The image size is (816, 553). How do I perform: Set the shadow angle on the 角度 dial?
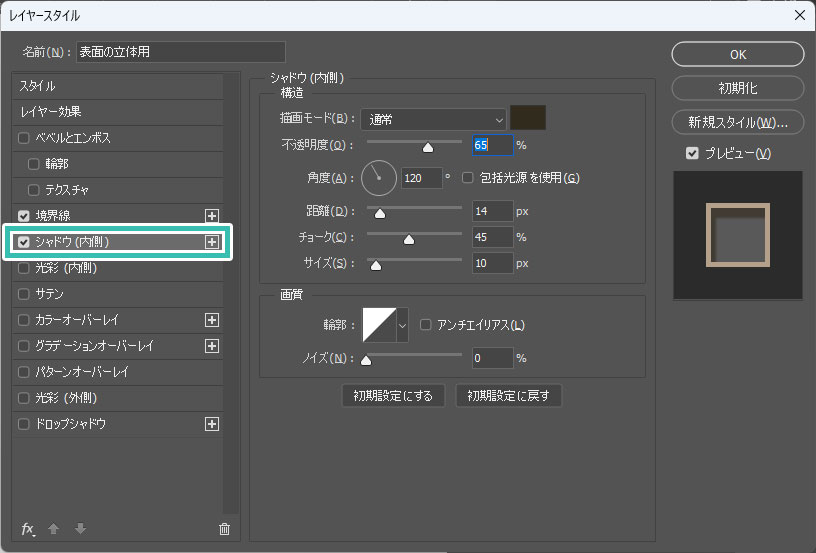coord(379,178)
